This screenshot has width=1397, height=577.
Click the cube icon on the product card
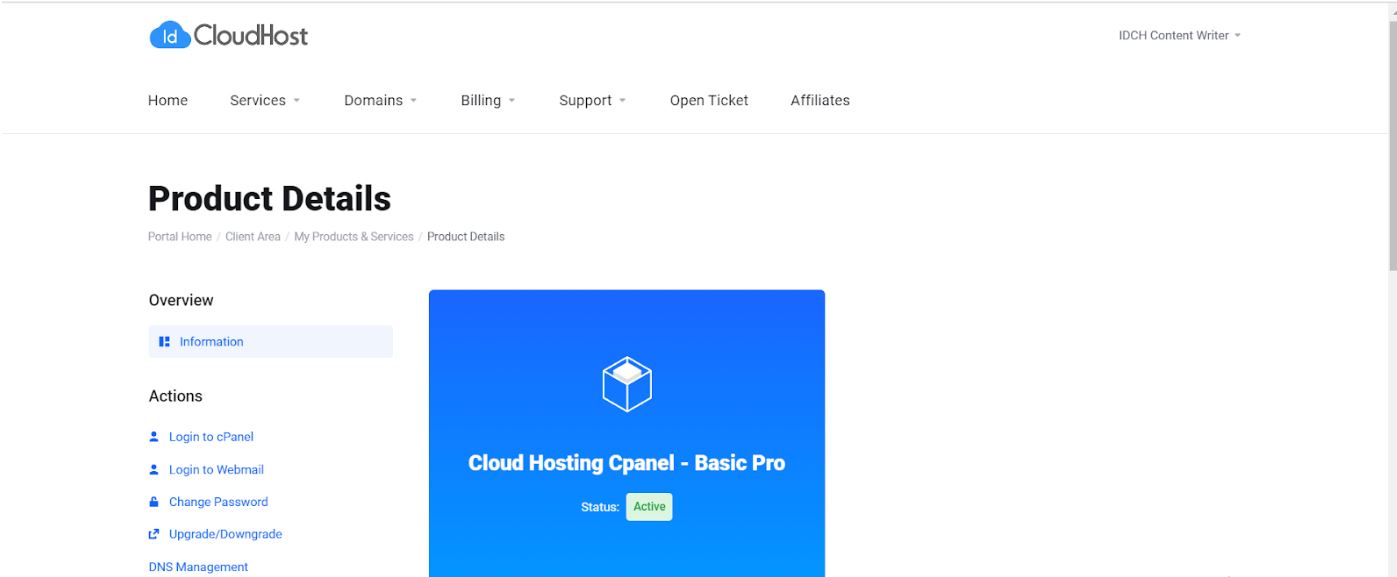tap(627, 381)
